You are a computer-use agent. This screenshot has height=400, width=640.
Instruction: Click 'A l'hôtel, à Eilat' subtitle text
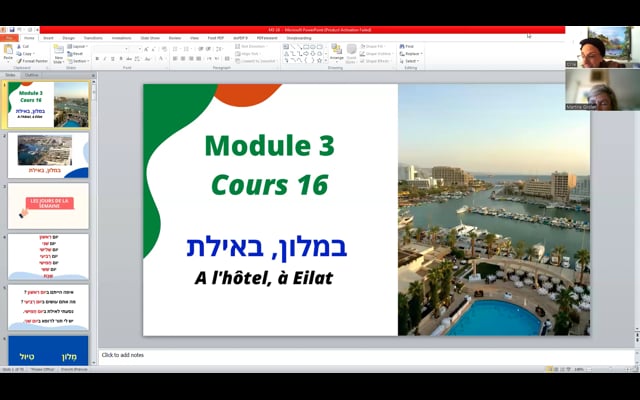click(x=264, y=278)
